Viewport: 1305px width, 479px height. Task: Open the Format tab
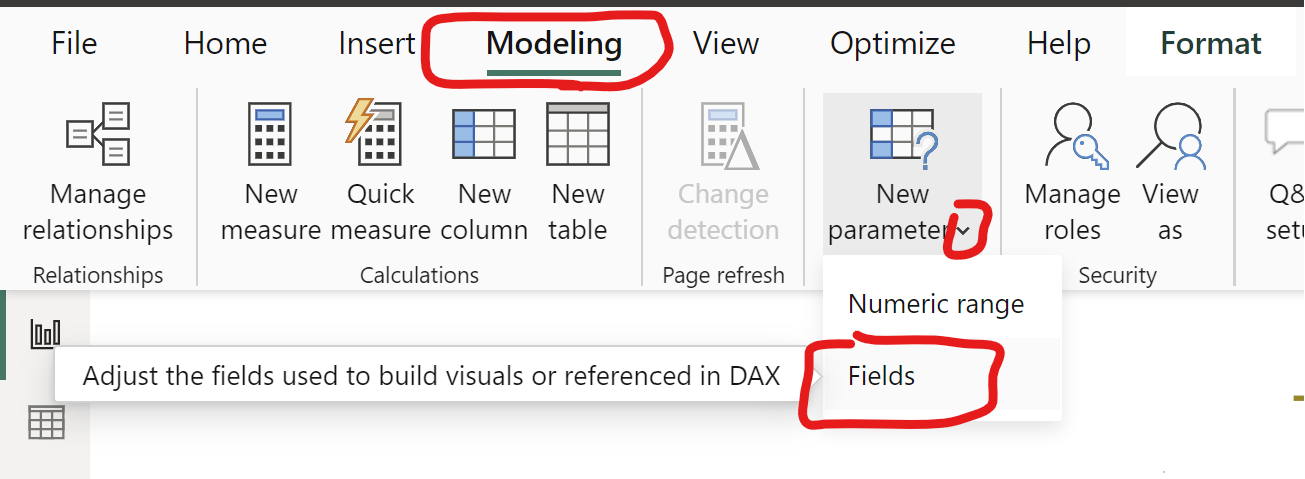1211,44
